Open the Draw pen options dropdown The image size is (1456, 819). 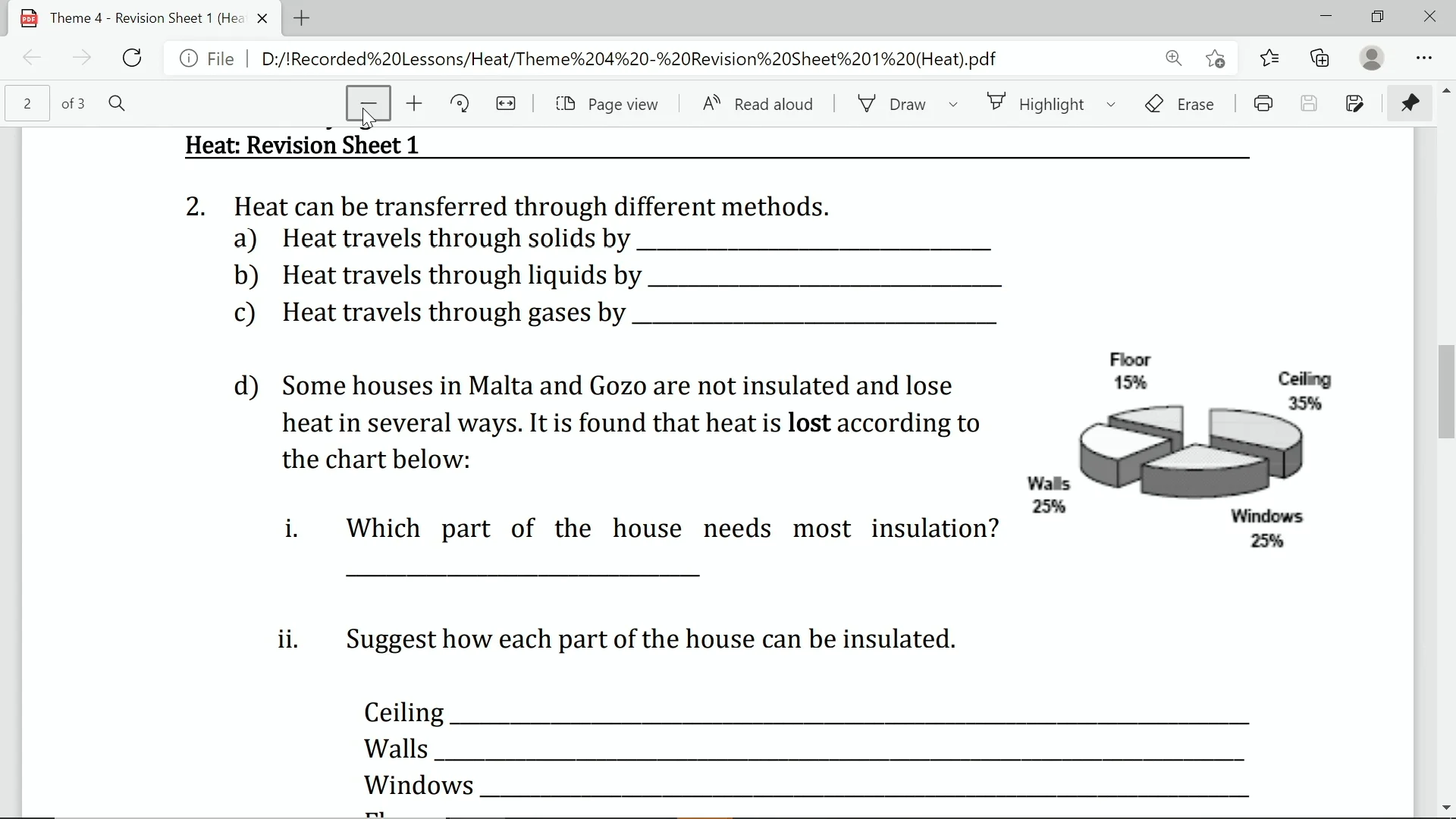953,104
